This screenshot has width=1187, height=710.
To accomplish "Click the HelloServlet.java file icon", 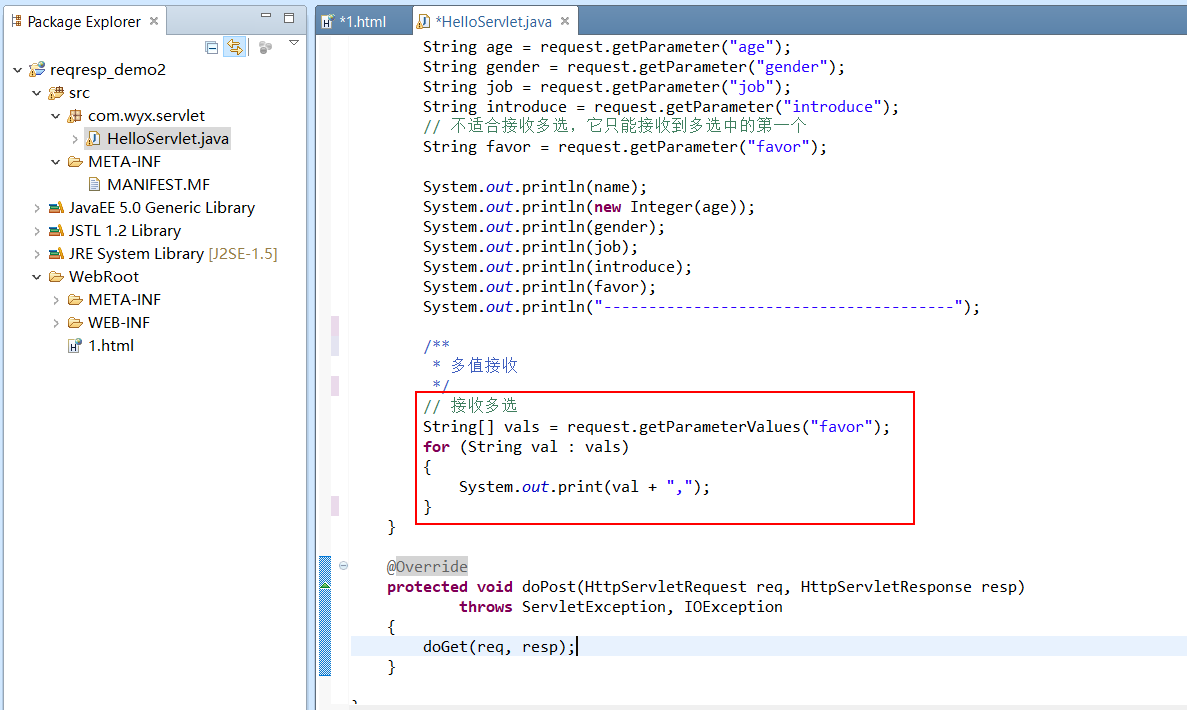I will pos(94,139).
